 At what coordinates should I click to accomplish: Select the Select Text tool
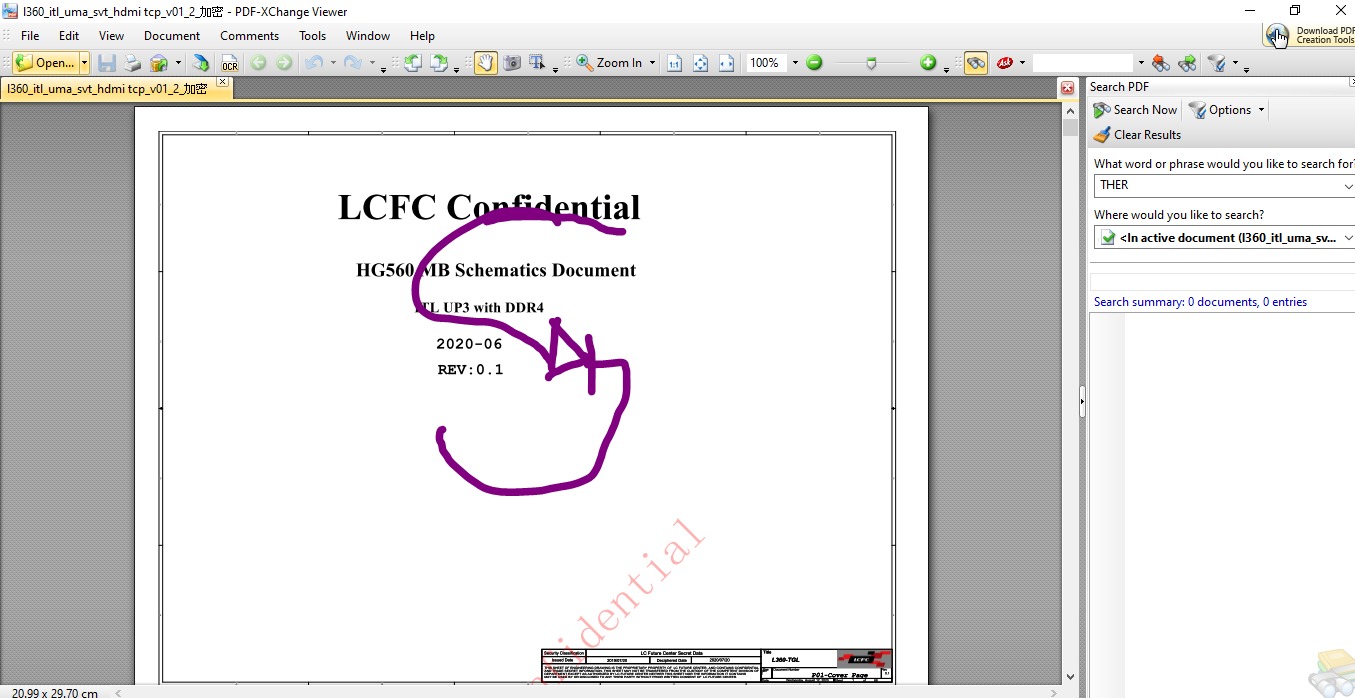538,63
